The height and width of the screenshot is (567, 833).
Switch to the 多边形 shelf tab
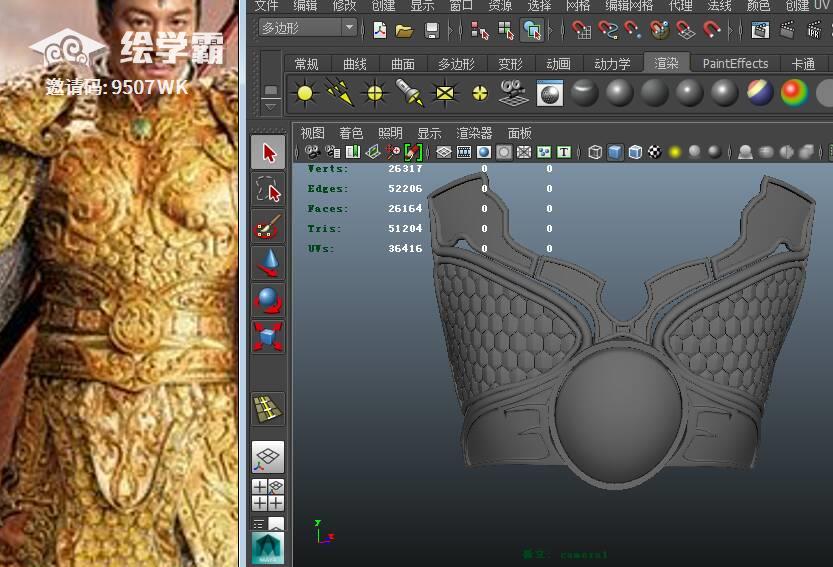pos(456,64)
